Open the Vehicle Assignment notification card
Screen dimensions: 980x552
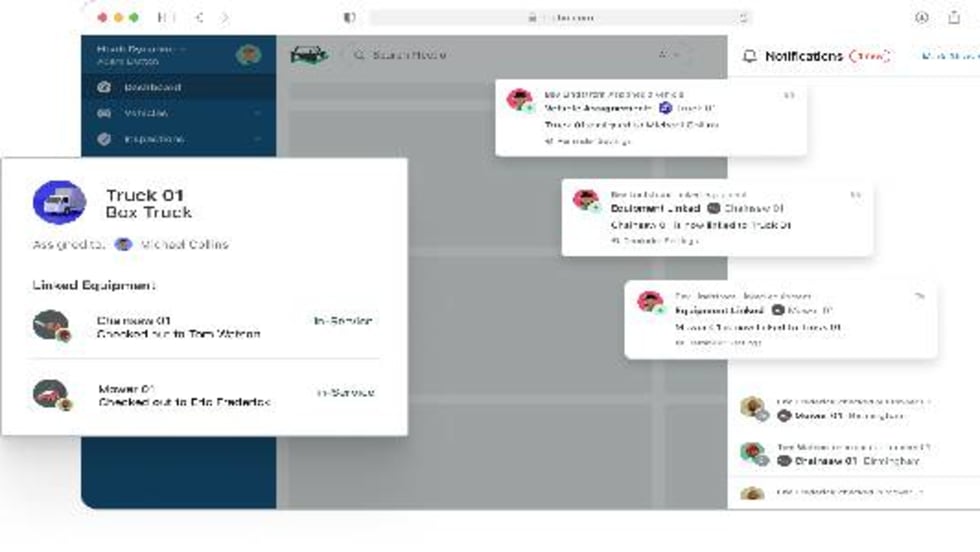coord(651,118)
